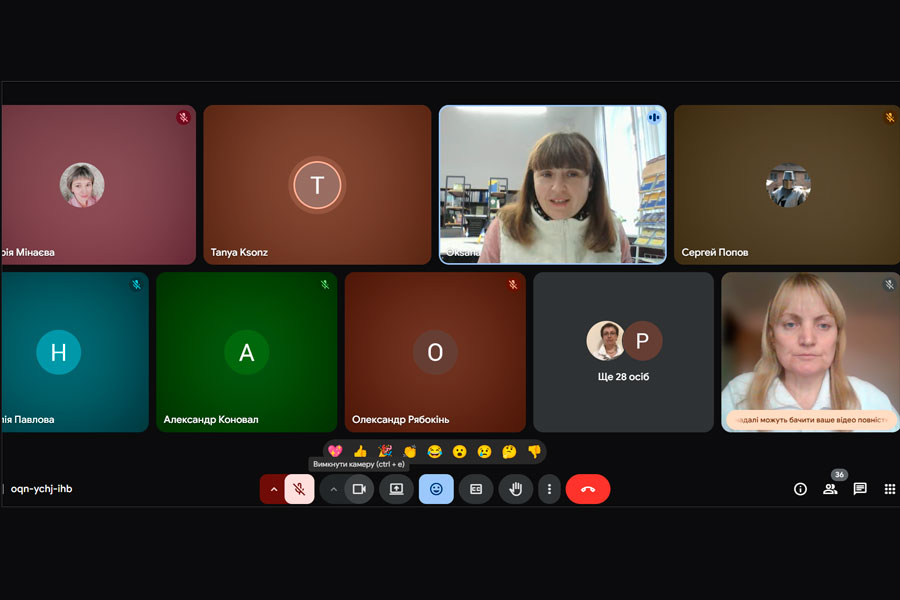
Task: Send the surprised face reaction
Action: point(459,451)
